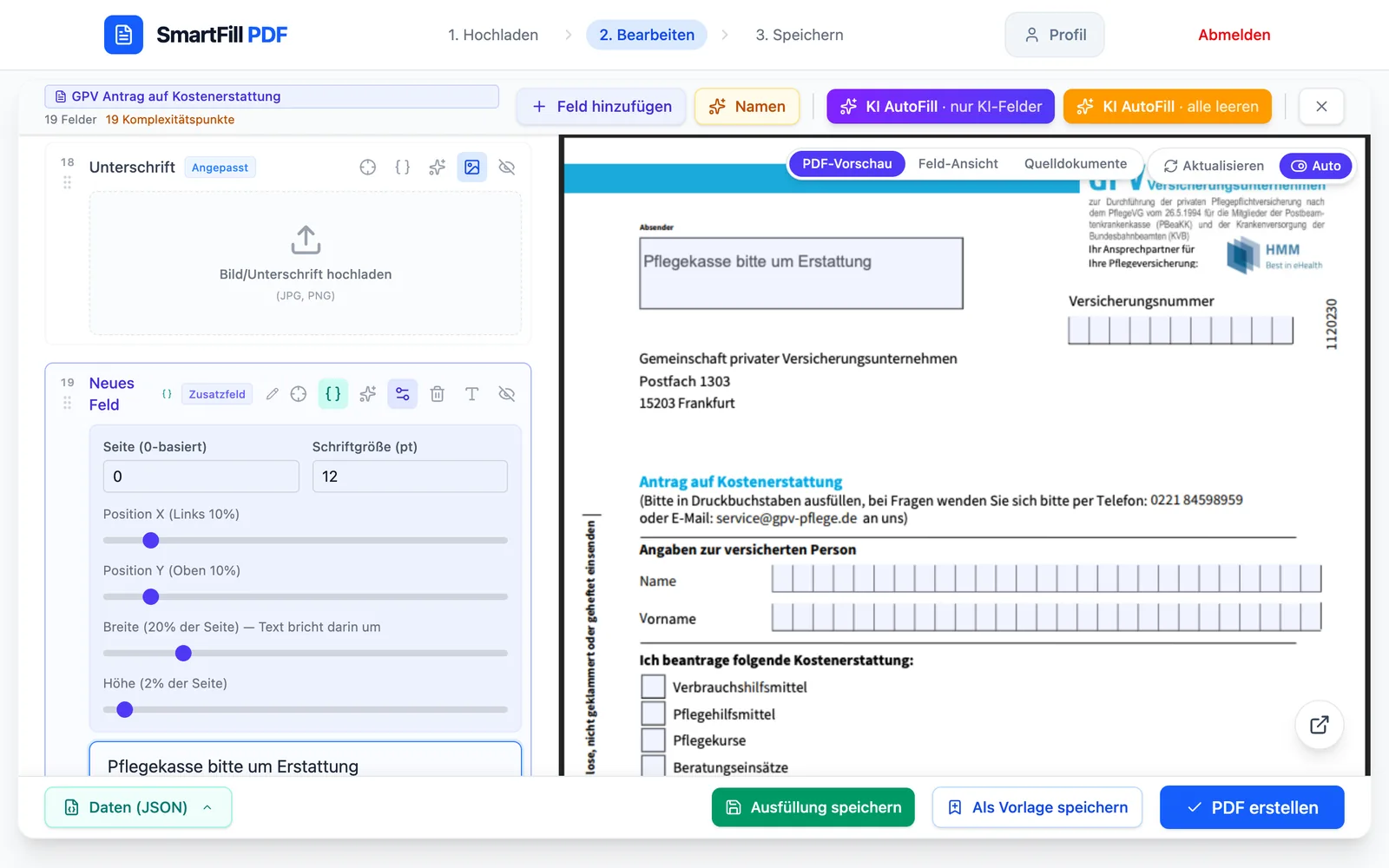Click the Breite slider handle
Image resolution: width=1389 pixels, height=868 pixels.
(x=183, y=653)
